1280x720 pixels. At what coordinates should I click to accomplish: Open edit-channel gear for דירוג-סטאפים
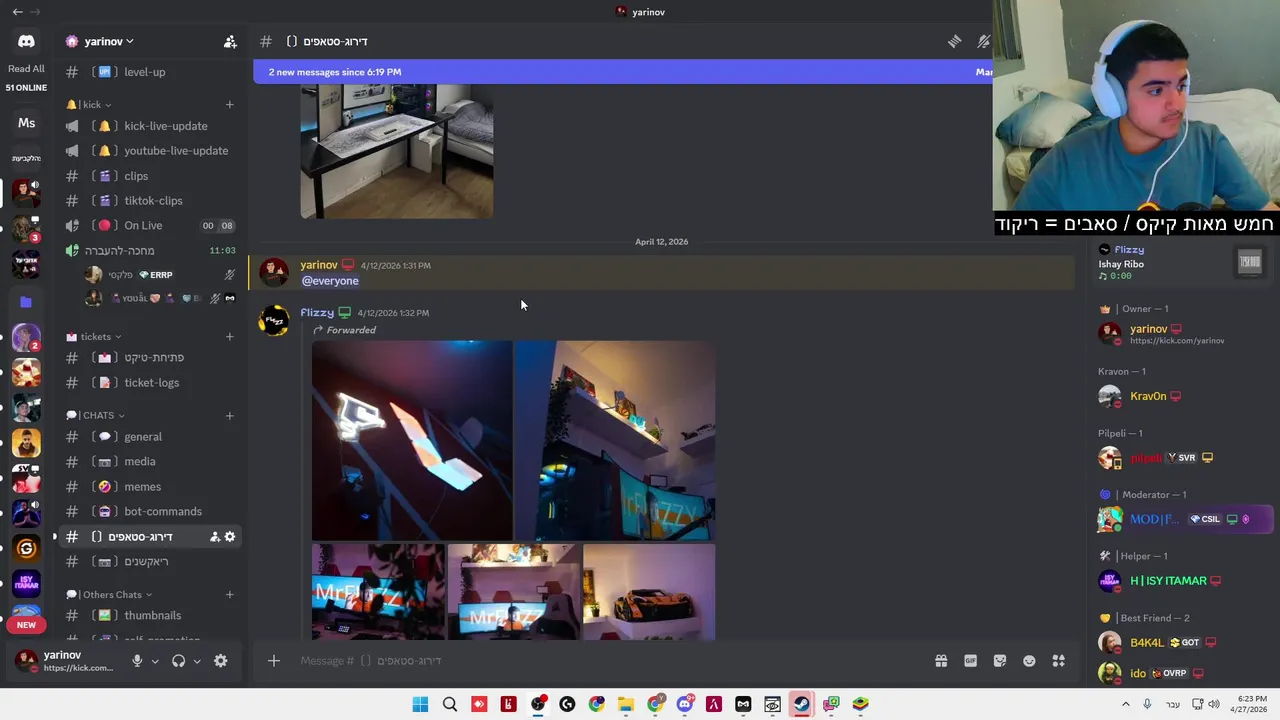230,537
